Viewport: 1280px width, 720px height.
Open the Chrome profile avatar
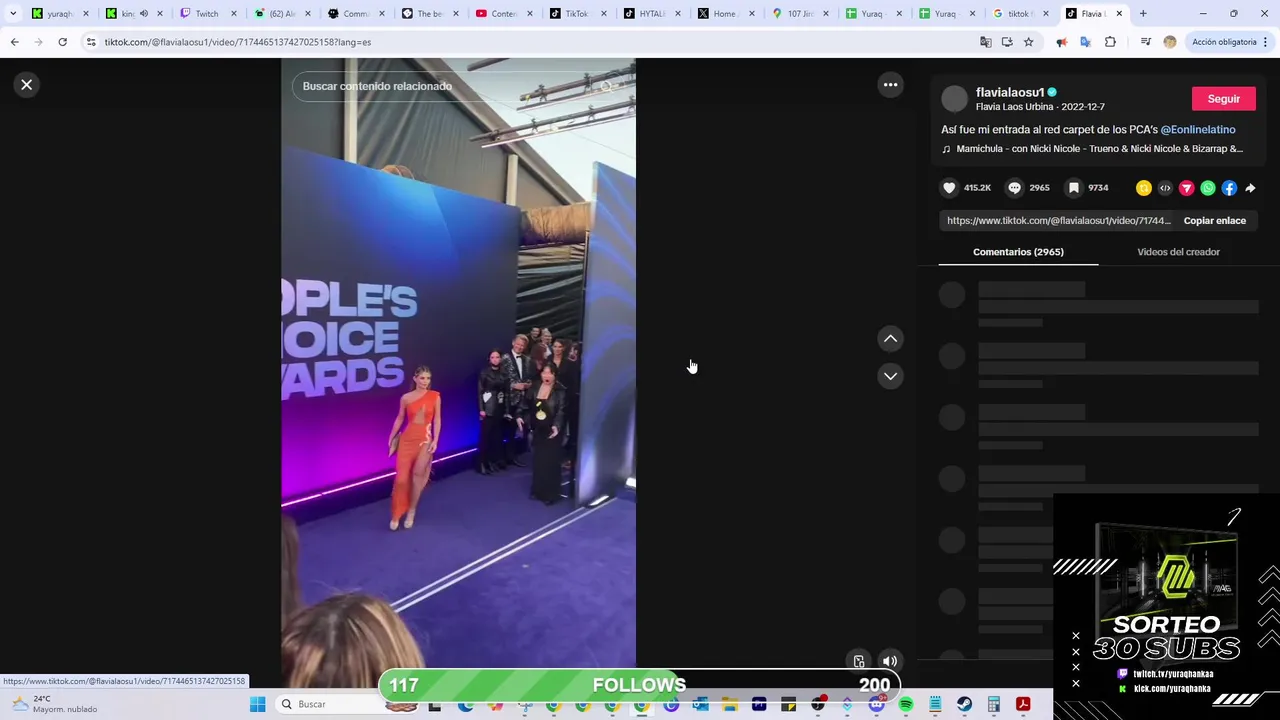click(x=1170, y=42)
